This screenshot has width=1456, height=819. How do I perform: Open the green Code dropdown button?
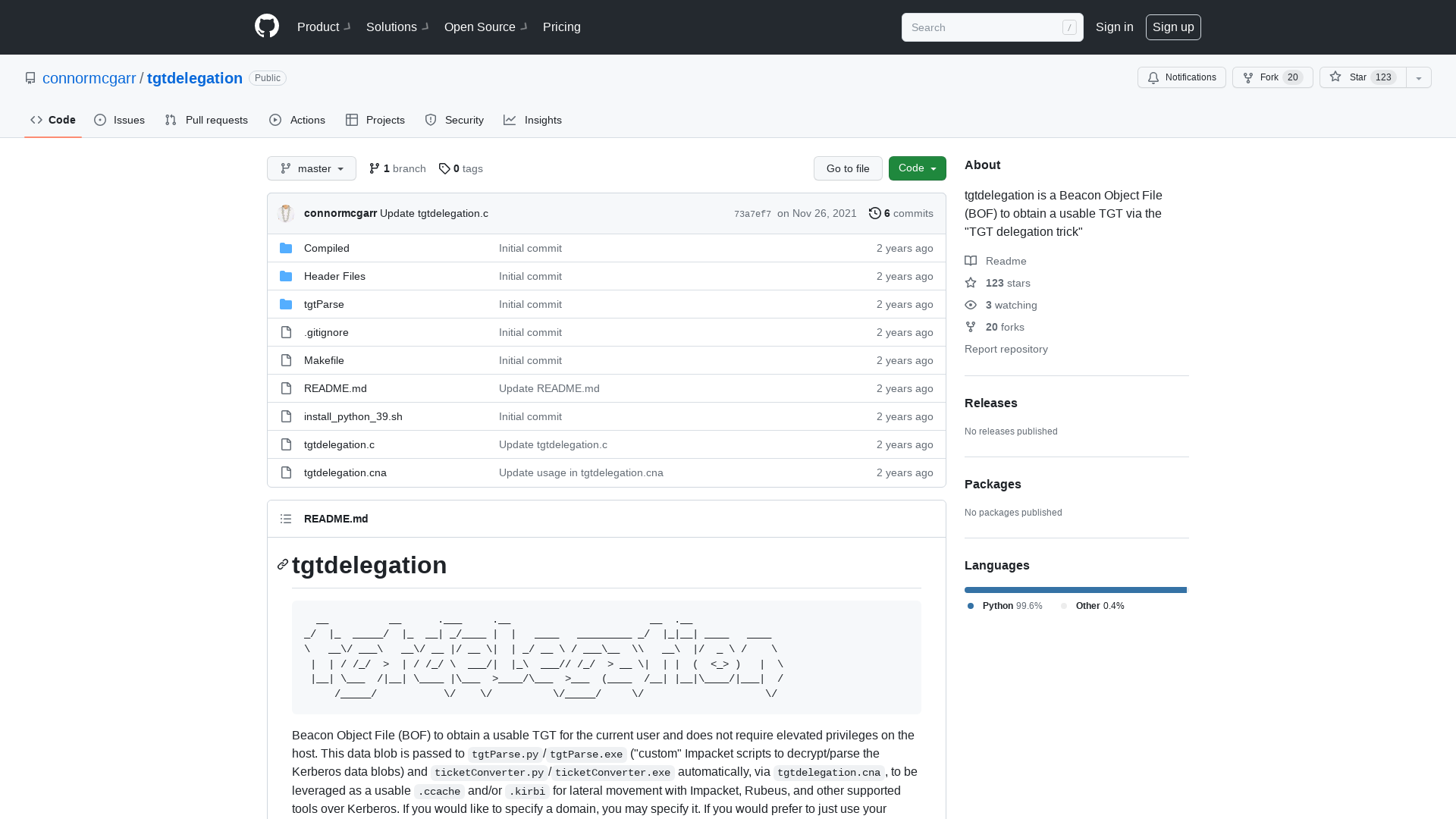tap(918, 168)
